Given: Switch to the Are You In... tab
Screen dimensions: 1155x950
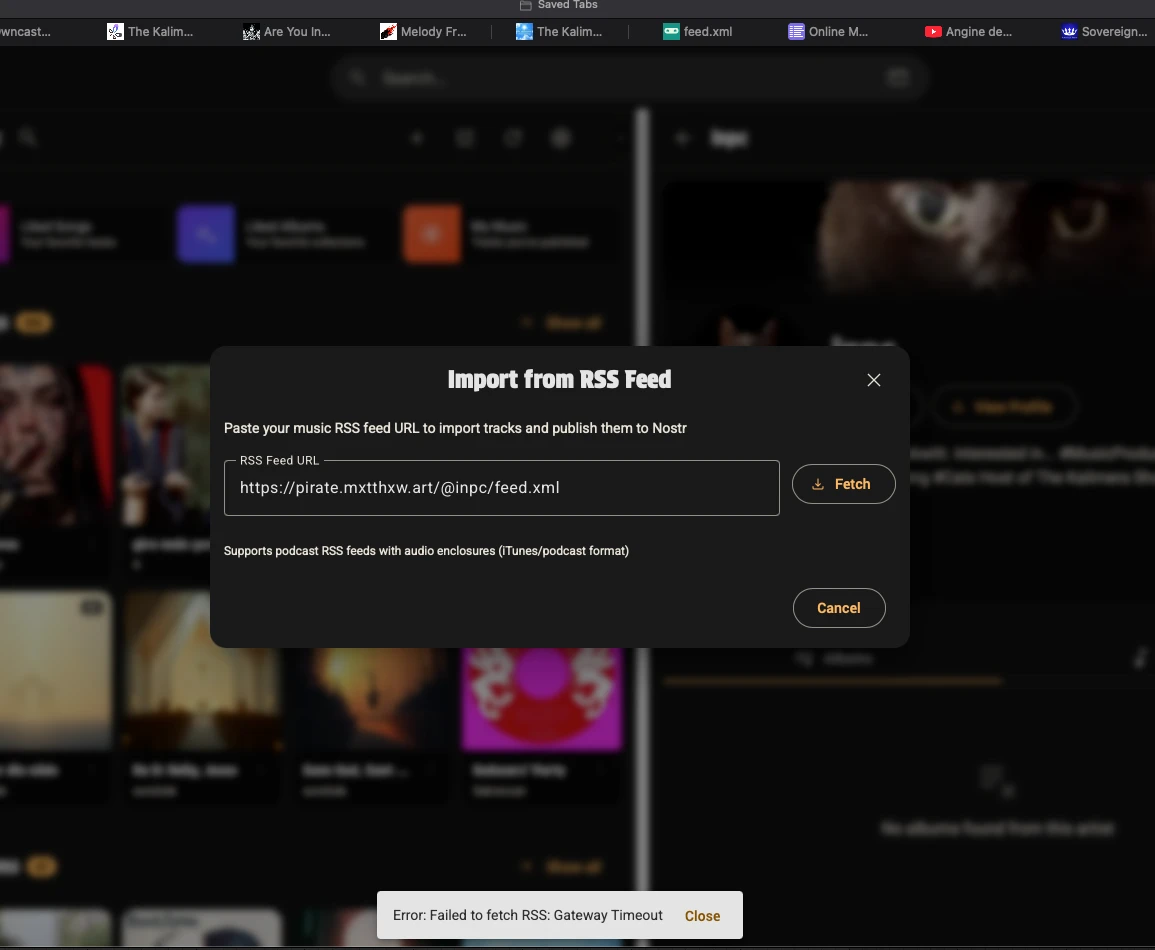Looking at the screenshot, I should [287, 32].
